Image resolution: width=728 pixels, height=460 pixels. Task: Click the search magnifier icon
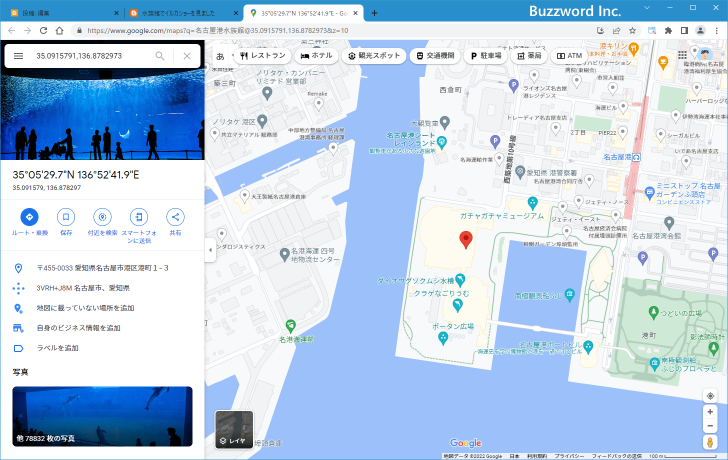coord(160,56)
